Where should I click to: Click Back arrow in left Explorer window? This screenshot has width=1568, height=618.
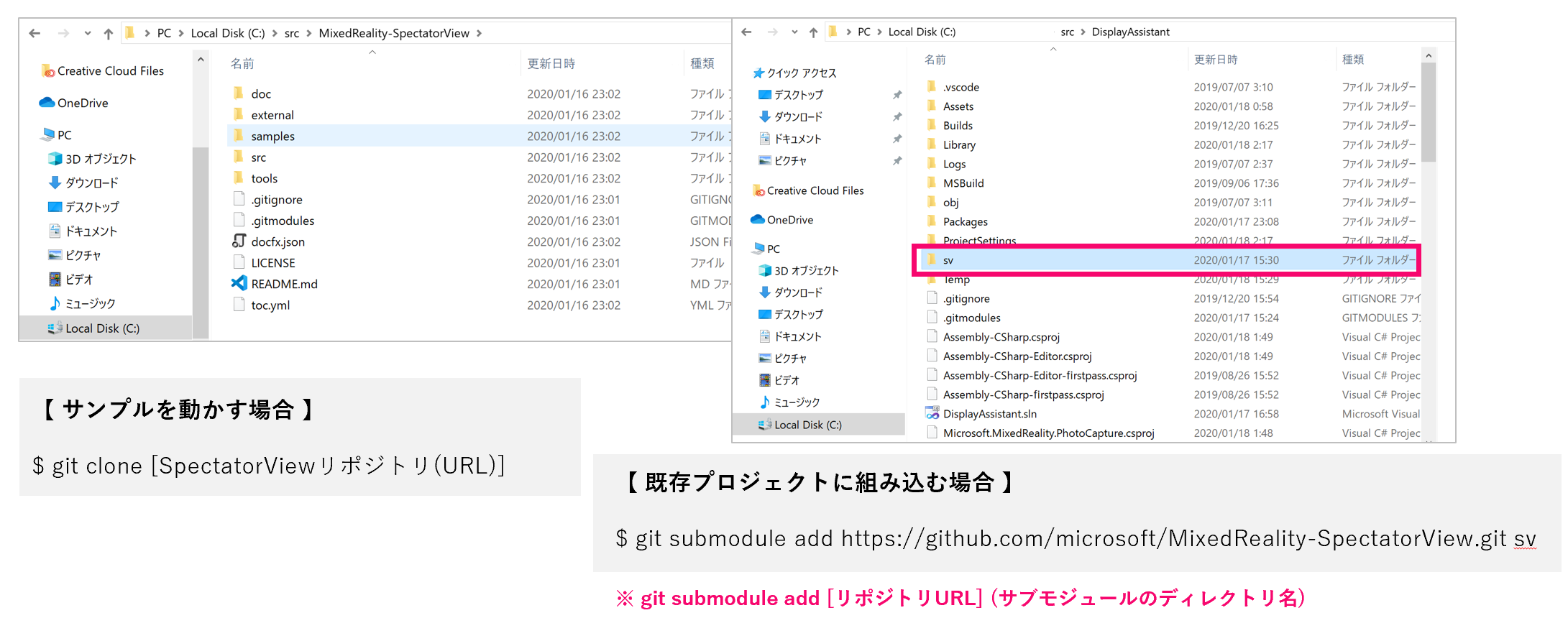(35, 33)
